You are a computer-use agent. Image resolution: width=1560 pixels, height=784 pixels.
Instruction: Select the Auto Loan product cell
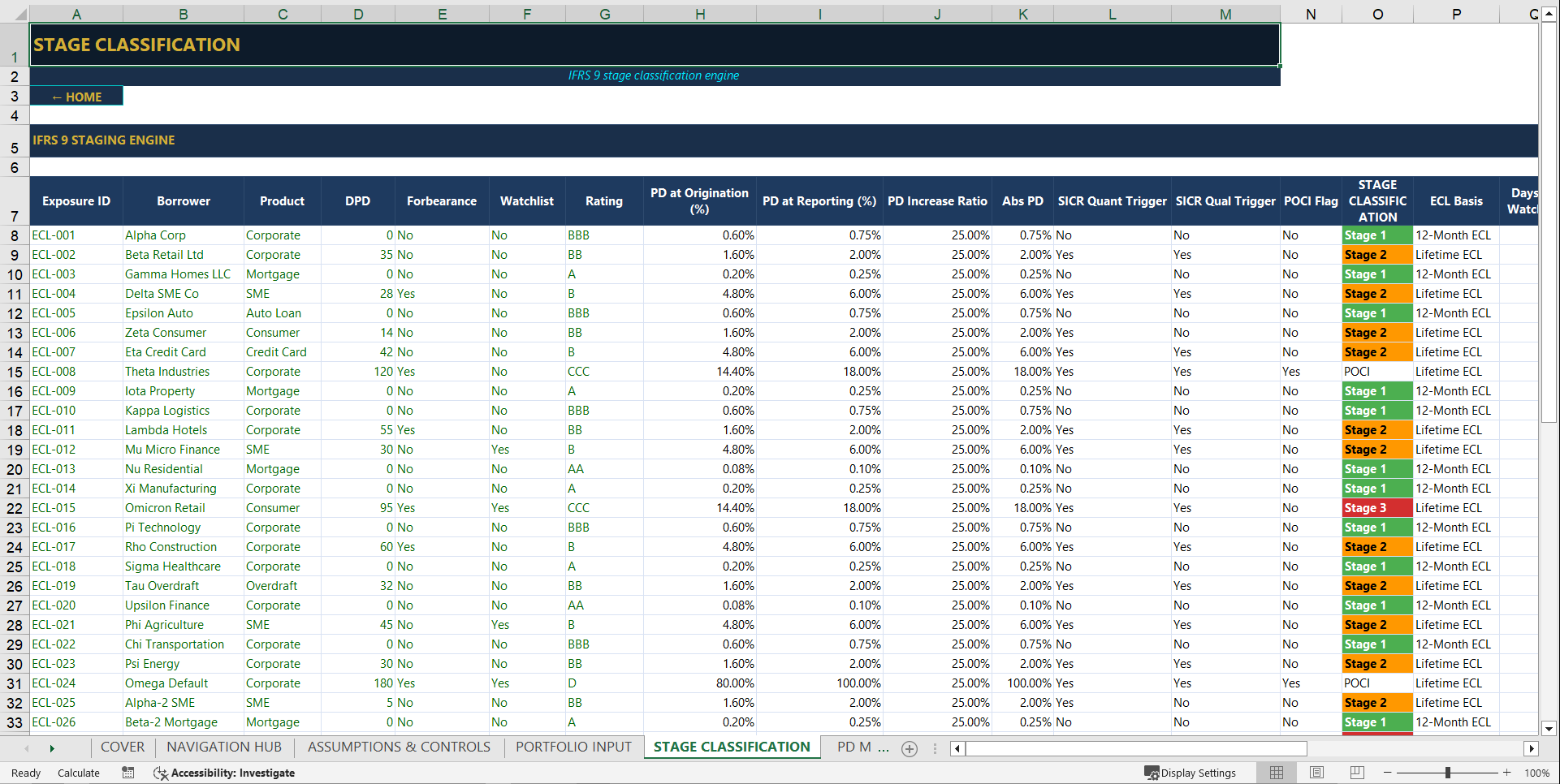[x=283, y=313]
